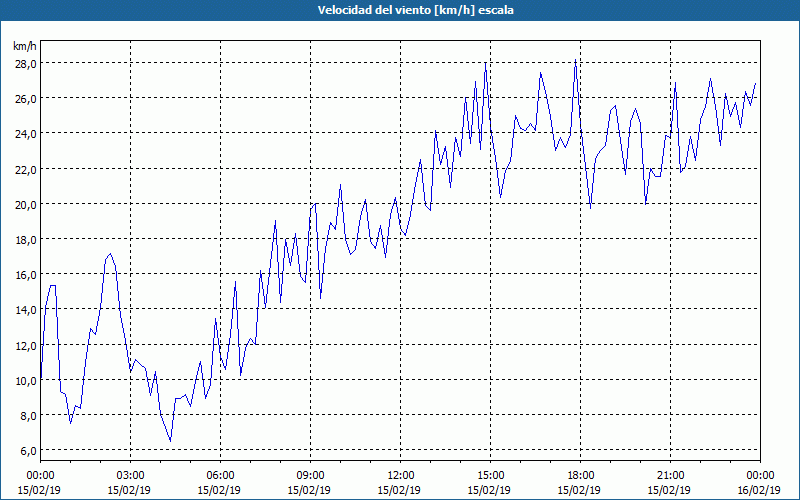Click the 18:00 time axis label

581,476
